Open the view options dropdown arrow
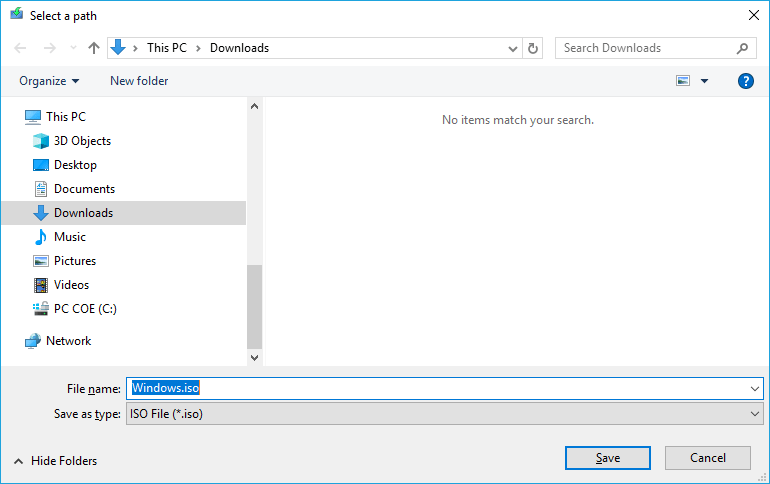This screenshot has width=770, height=484. click(704, 81)
